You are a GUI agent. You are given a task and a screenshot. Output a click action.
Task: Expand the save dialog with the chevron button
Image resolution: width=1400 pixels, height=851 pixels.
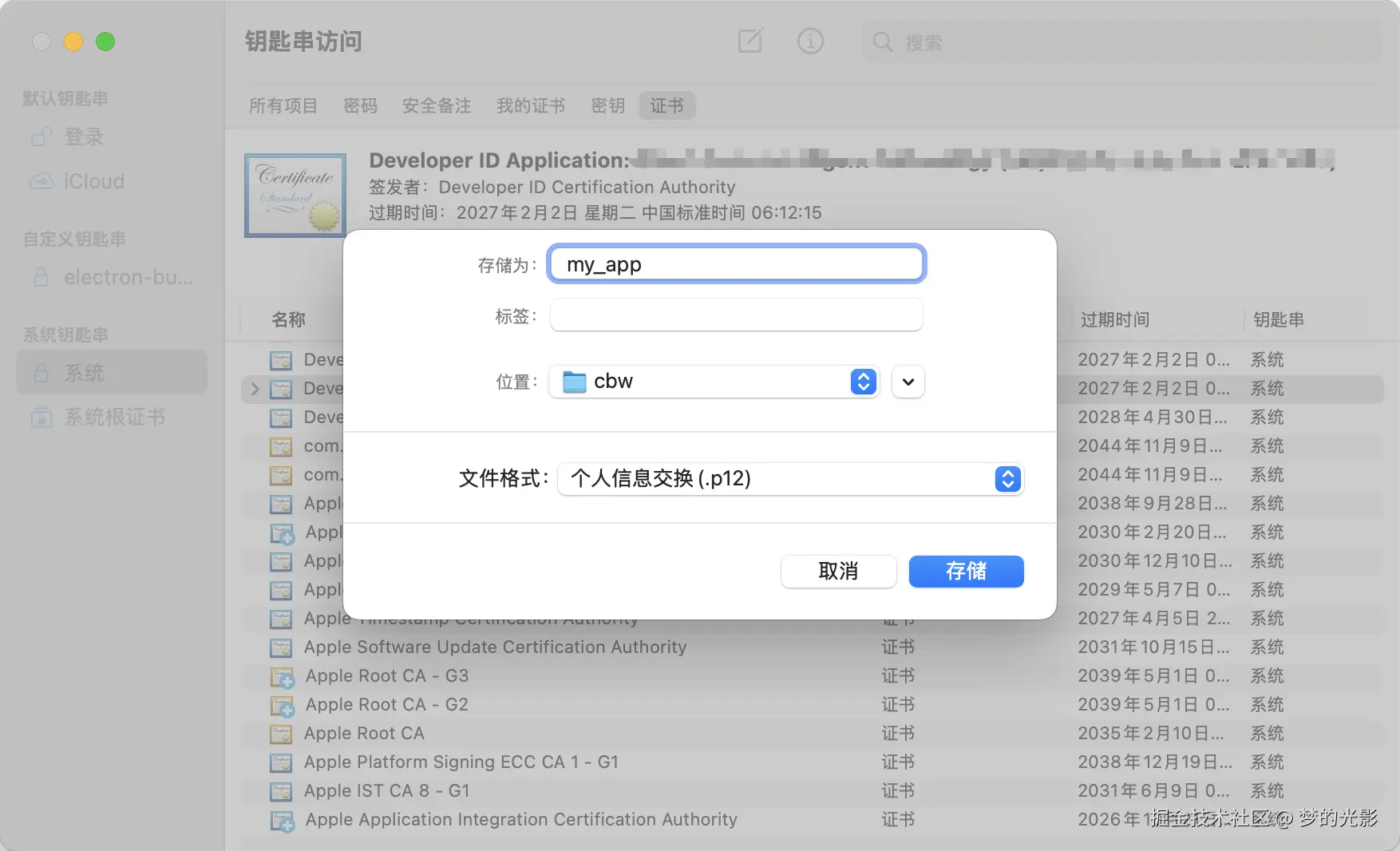pyautogui.click(x=908, y=382)
